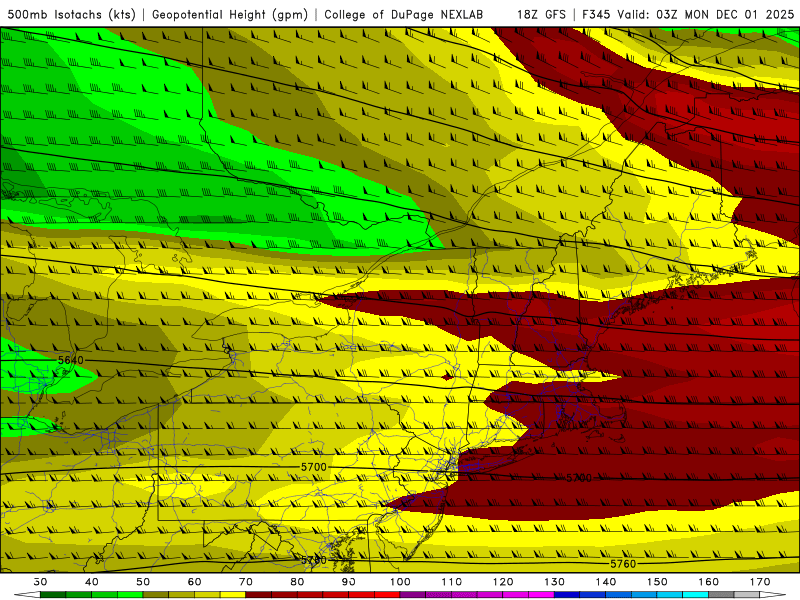Pick the dark maroon 70-75 kt swatch
The image size is (800, 600).
(259, 595)
